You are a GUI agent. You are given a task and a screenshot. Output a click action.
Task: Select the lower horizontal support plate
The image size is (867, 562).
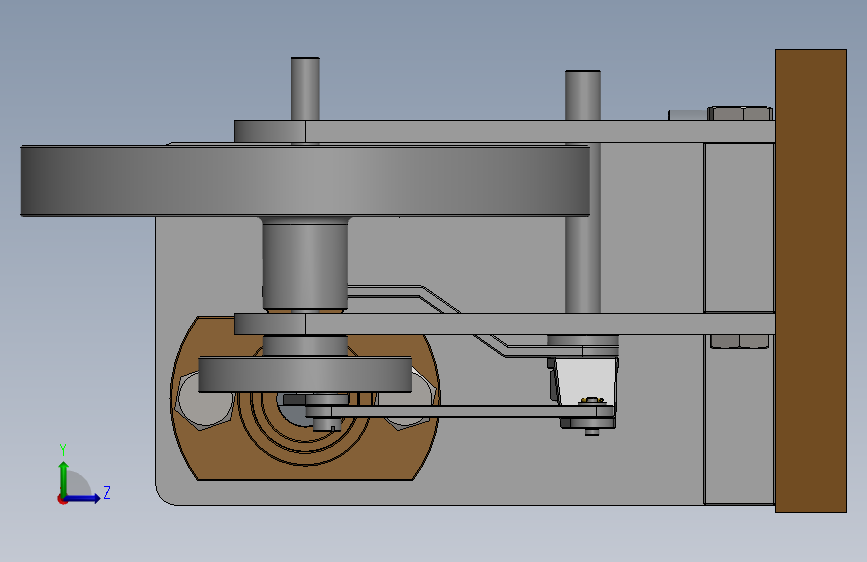click(504, 324)
